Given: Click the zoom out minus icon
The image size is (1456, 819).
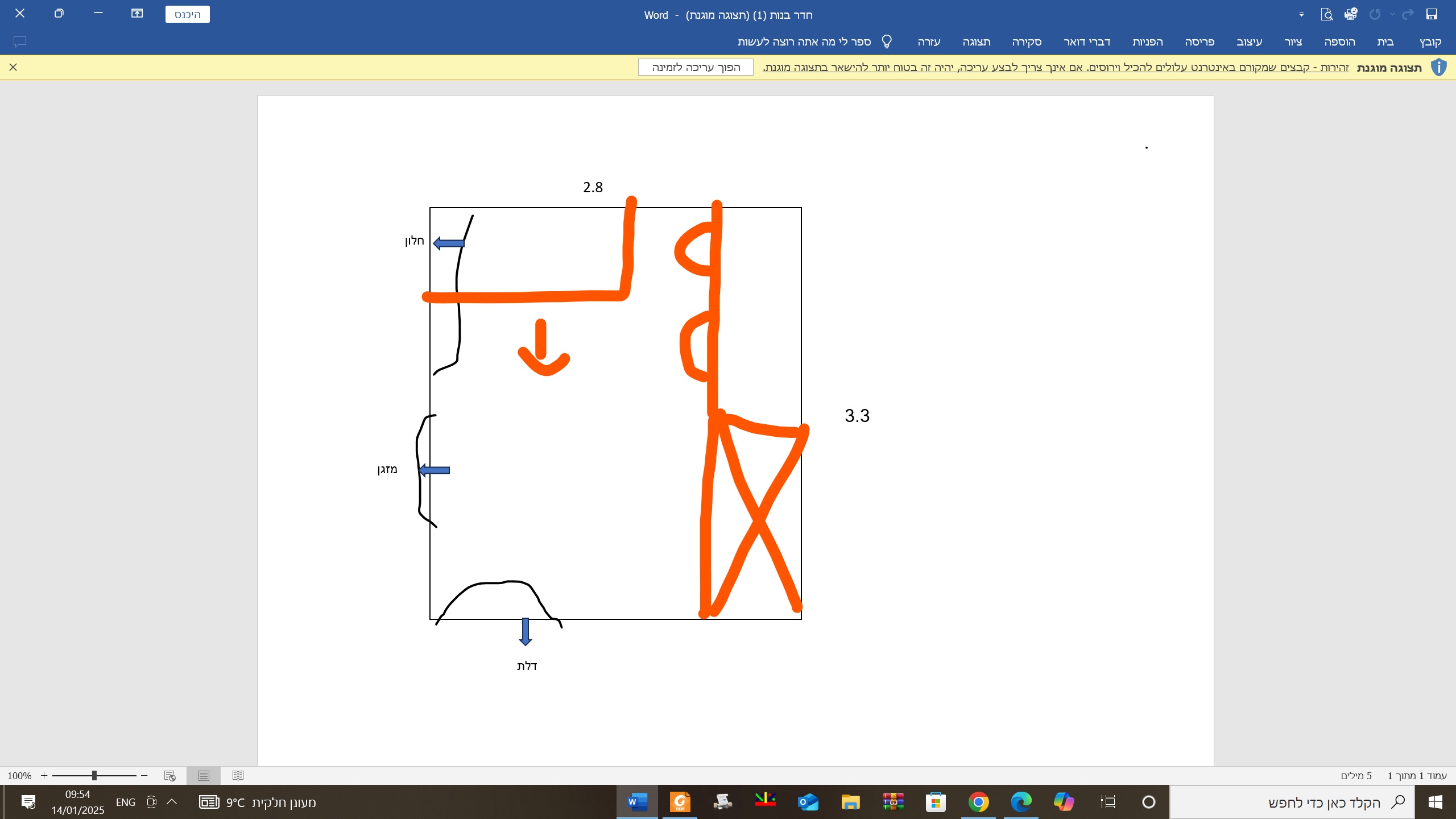Looking at the screenshot, I should click(x=144, y=776).
